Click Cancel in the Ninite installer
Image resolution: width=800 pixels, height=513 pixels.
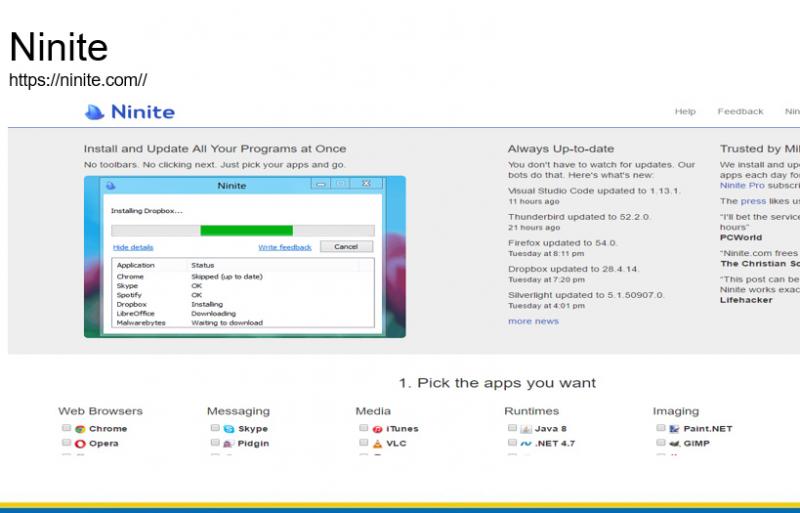[346, 247]
